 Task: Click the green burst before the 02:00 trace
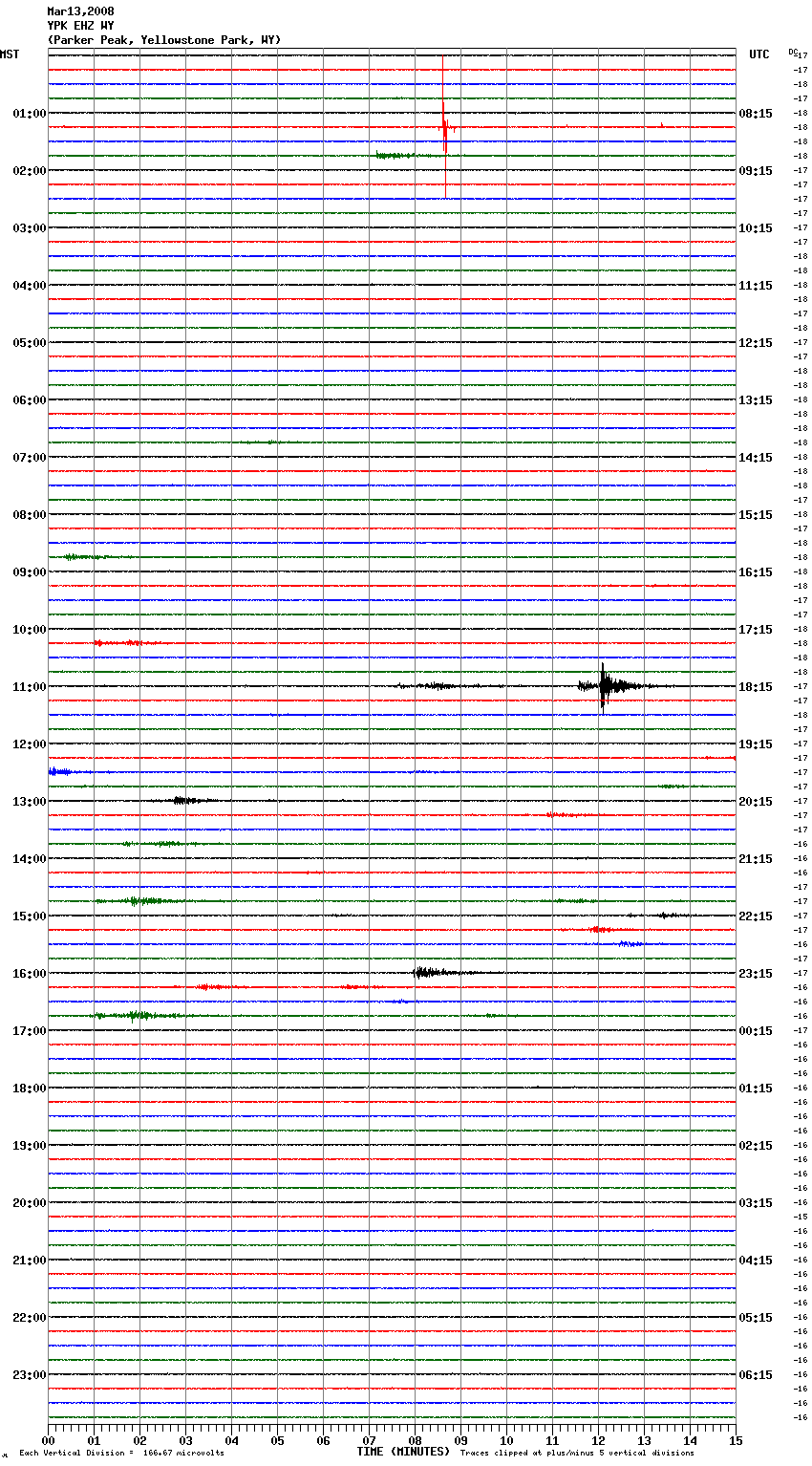click(x=401, y=155)
